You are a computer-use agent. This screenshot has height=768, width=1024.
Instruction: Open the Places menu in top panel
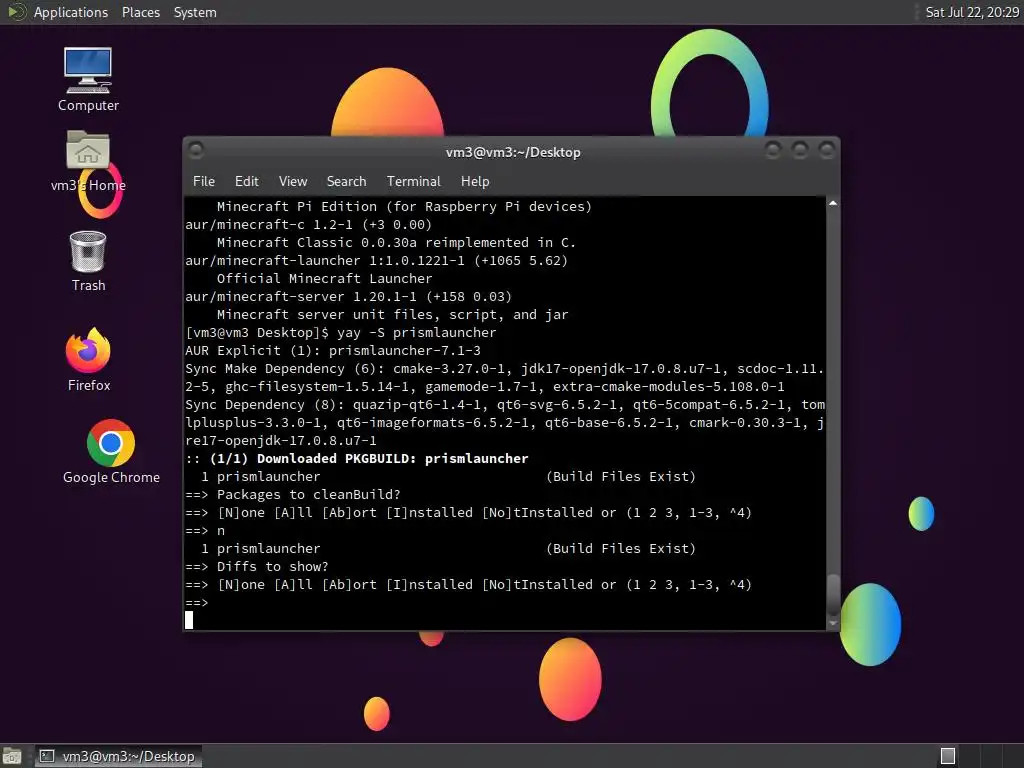coord(140,12)
